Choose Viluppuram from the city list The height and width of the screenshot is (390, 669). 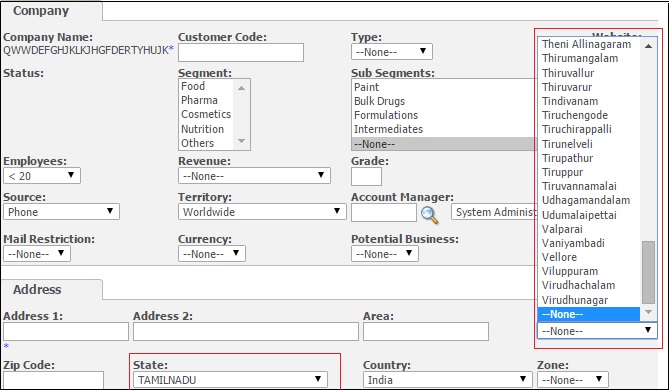[589, 271]
